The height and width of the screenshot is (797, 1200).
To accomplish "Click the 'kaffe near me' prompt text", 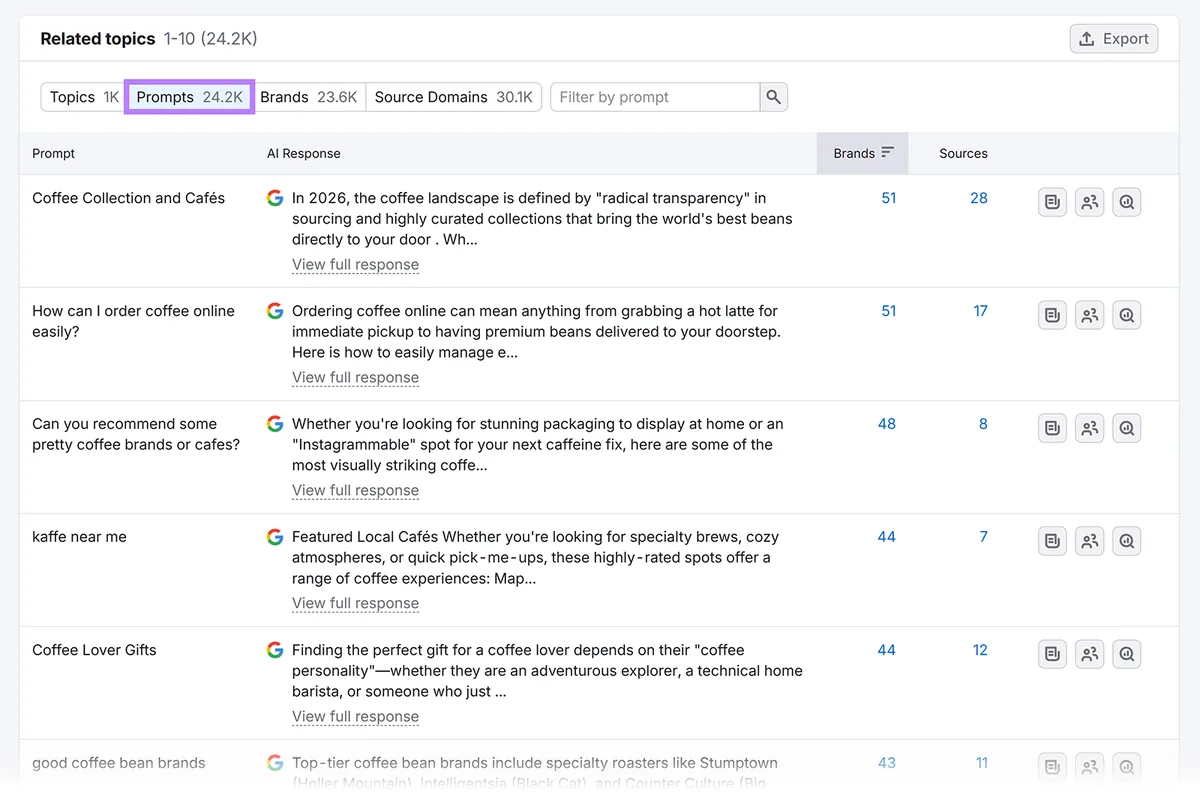I will [79, 537].
